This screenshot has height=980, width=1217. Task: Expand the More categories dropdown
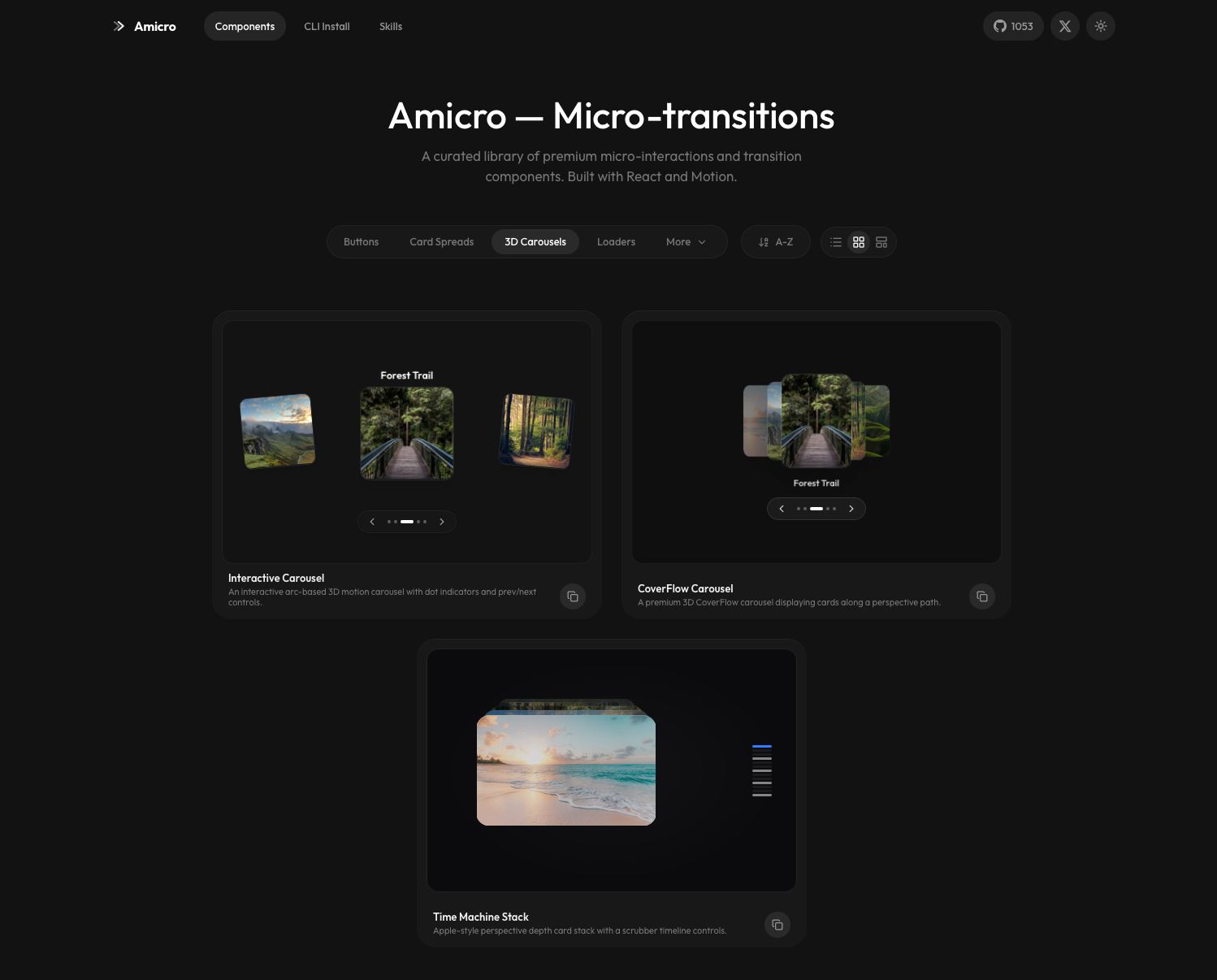click(686, 242)
